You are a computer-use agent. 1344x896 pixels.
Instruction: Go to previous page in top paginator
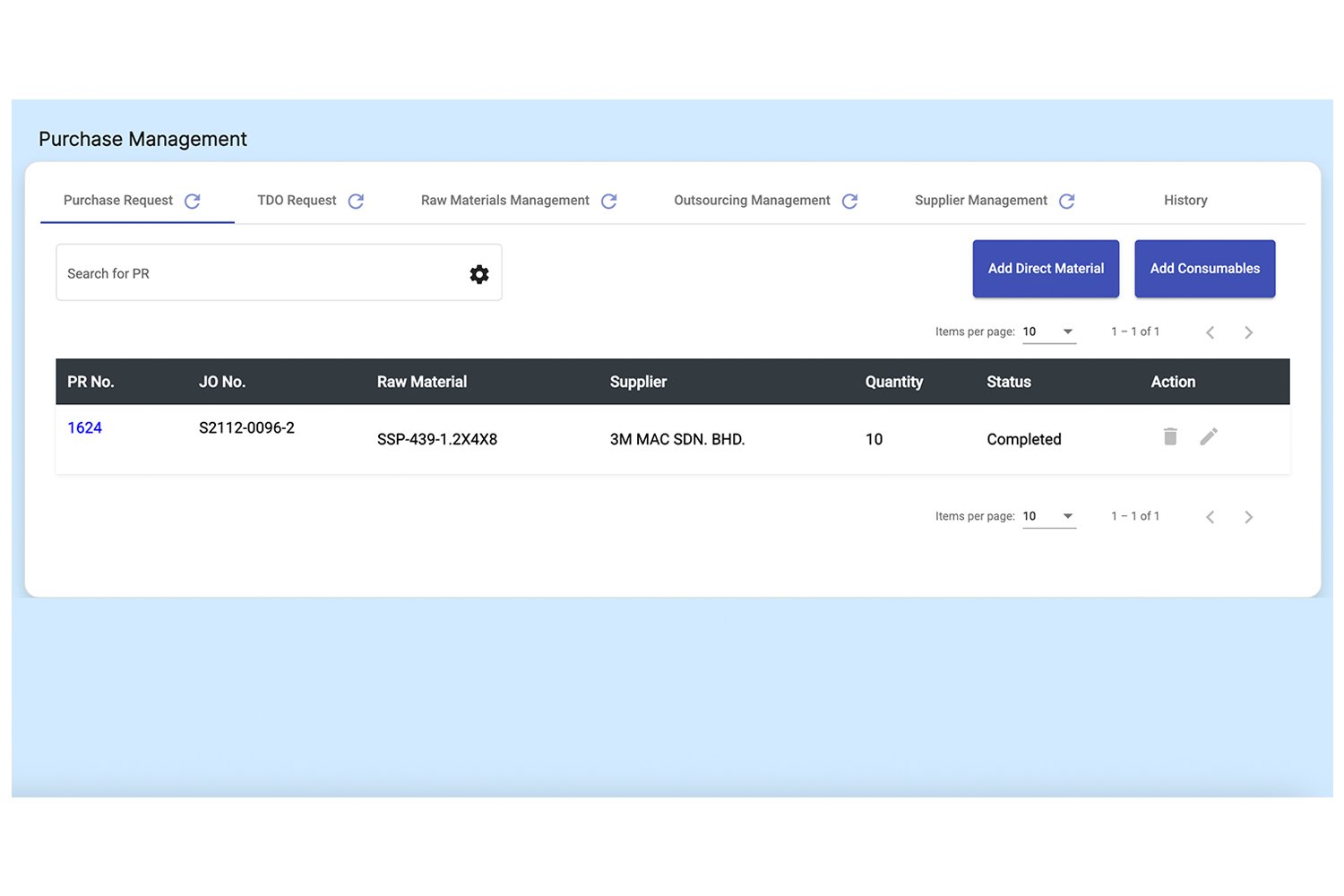pyautogui.click(x=1210, y=332)
